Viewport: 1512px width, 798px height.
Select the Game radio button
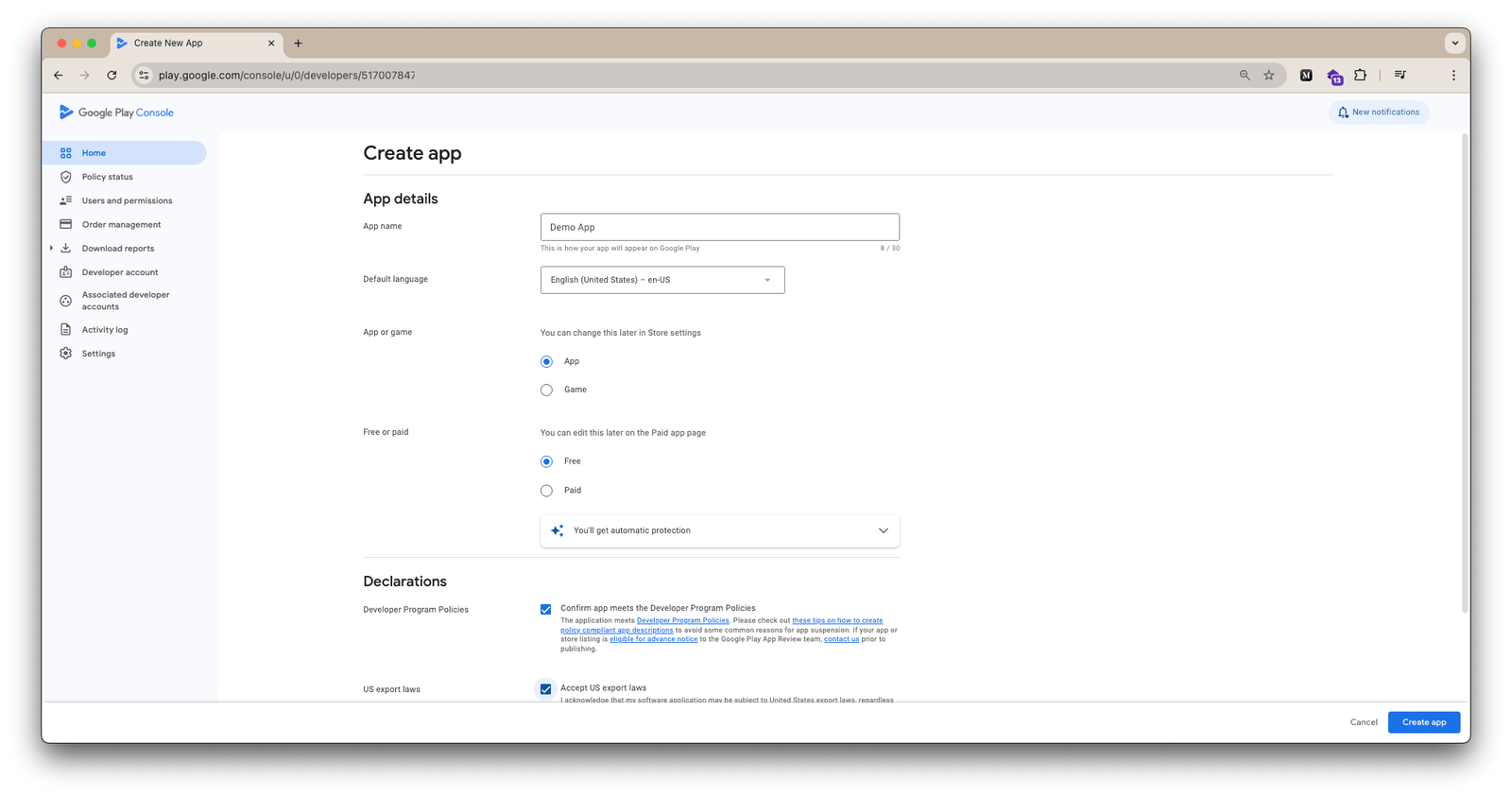tap(546, 390)
